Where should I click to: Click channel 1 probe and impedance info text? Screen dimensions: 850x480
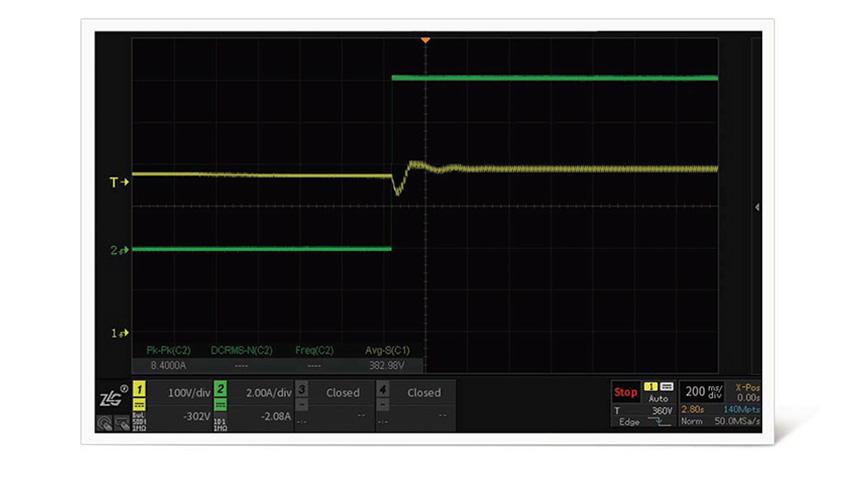[x=139, y=423]
